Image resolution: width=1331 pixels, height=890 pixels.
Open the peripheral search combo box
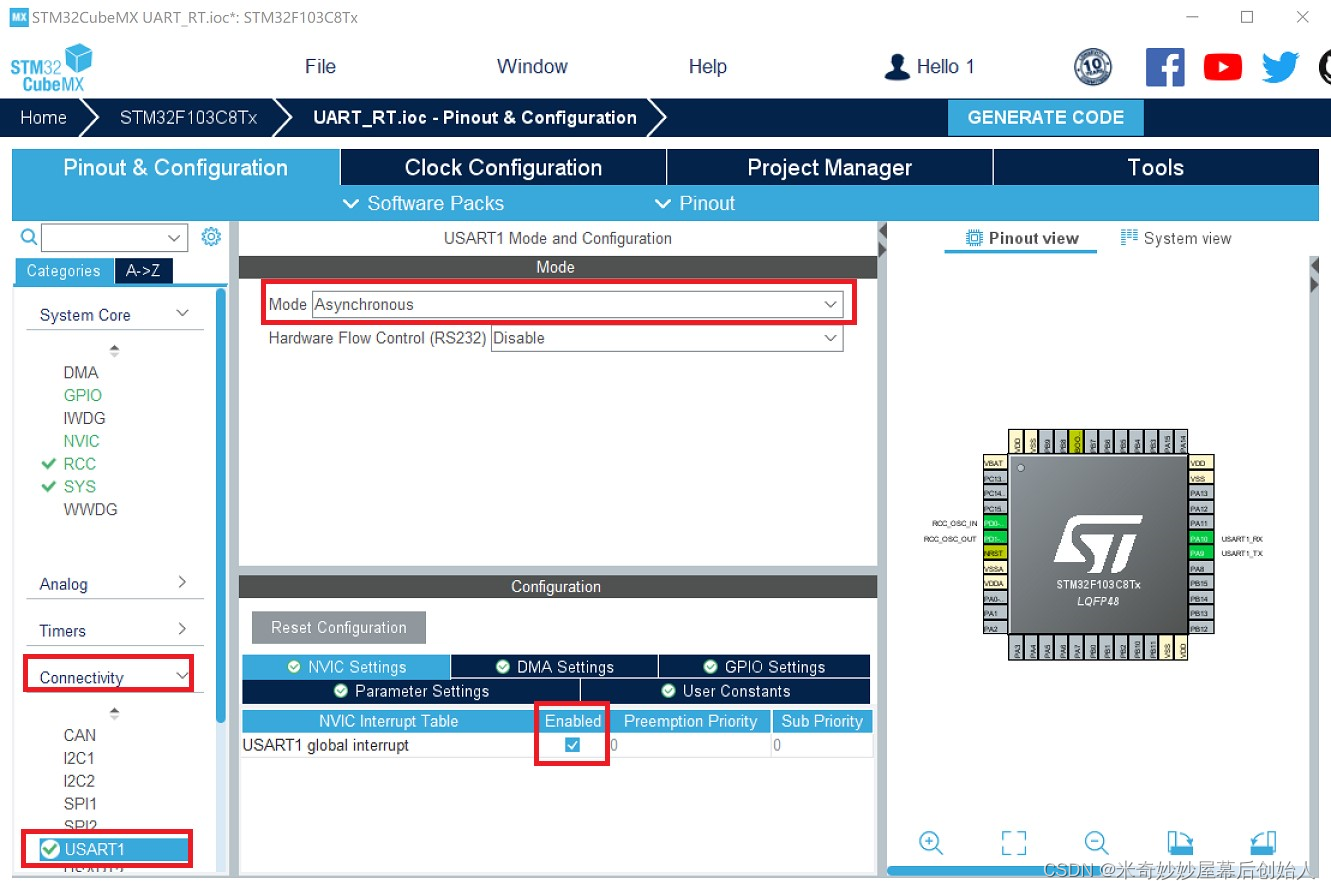coord(114,237)
